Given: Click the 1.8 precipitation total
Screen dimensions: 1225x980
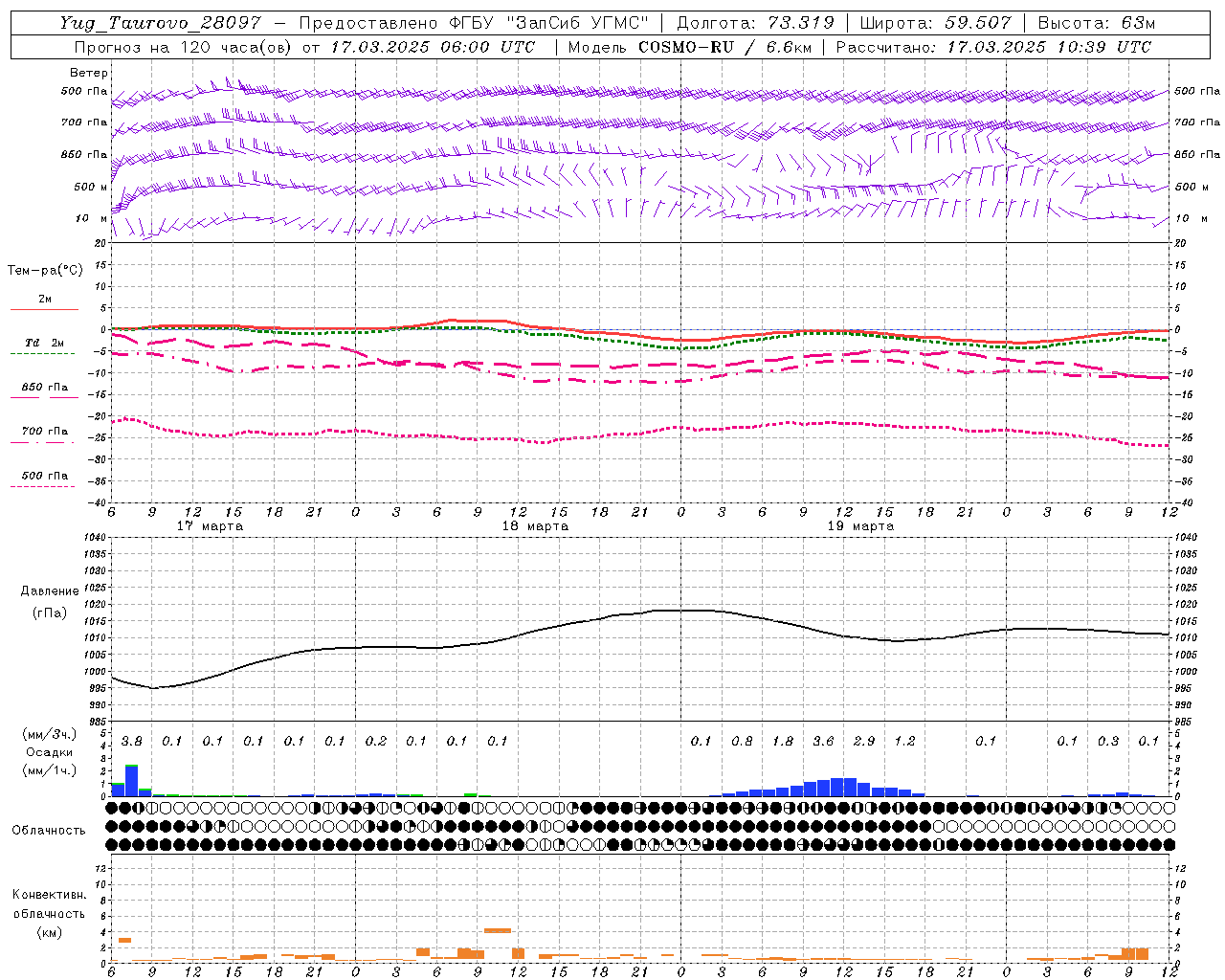Looking at the screenshot, I should click(x=783, y=741).
